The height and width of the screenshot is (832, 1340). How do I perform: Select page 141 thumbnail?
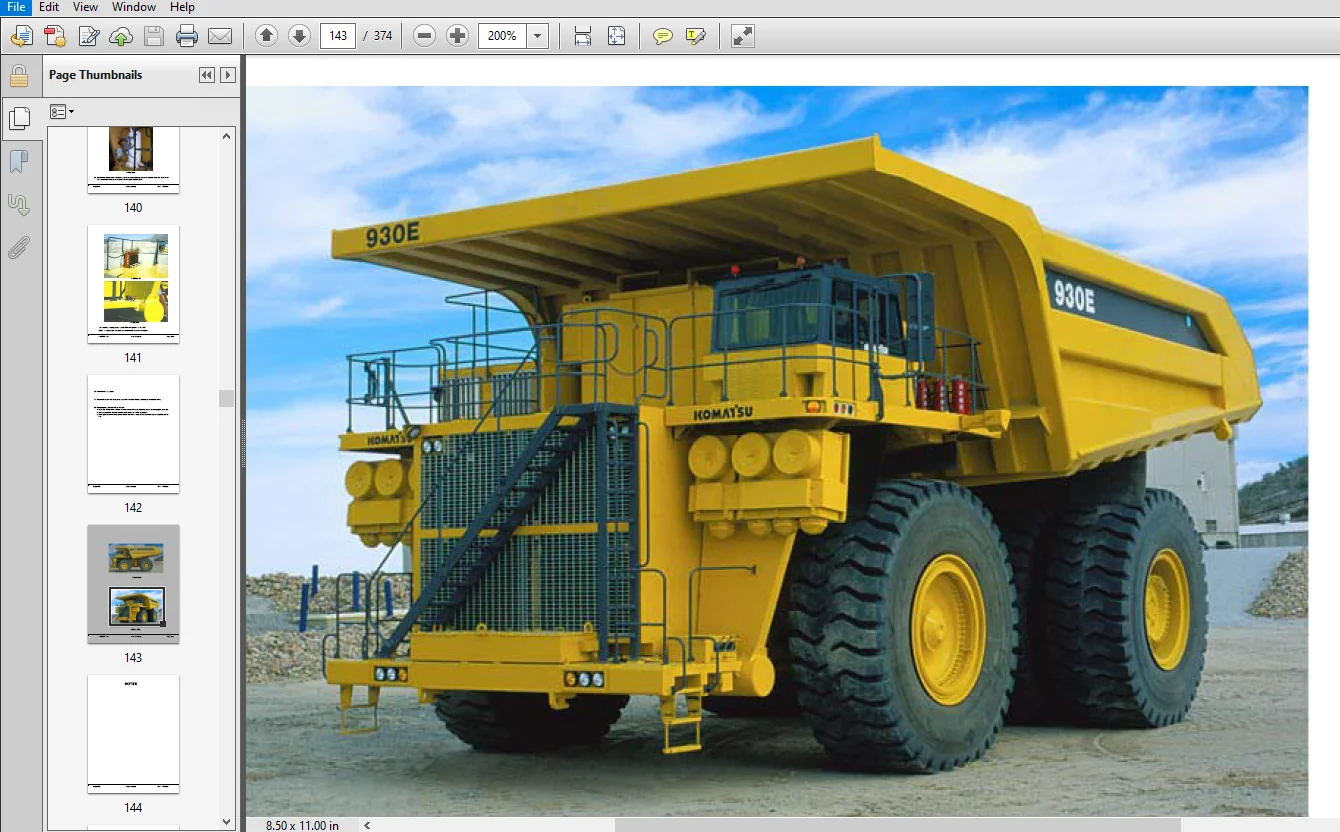tap(133, 284)
